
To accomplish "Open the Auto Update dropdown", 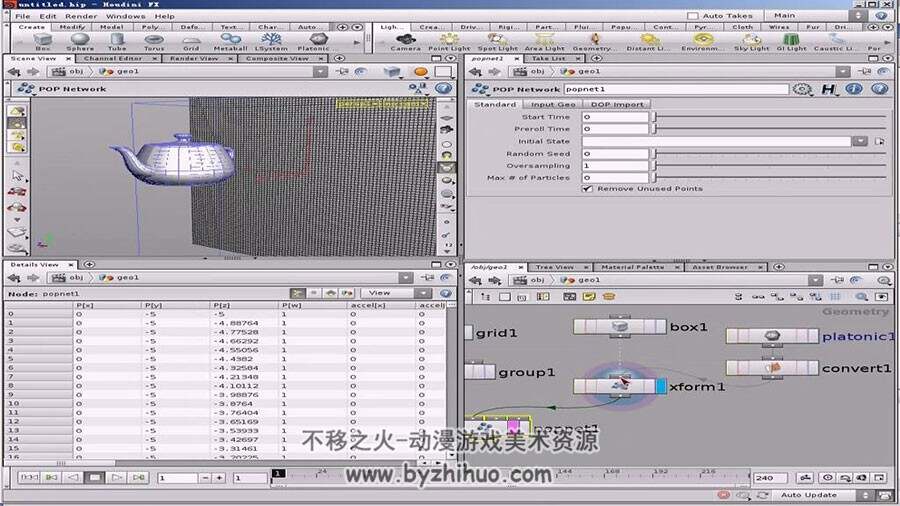I will pos(866,495).
